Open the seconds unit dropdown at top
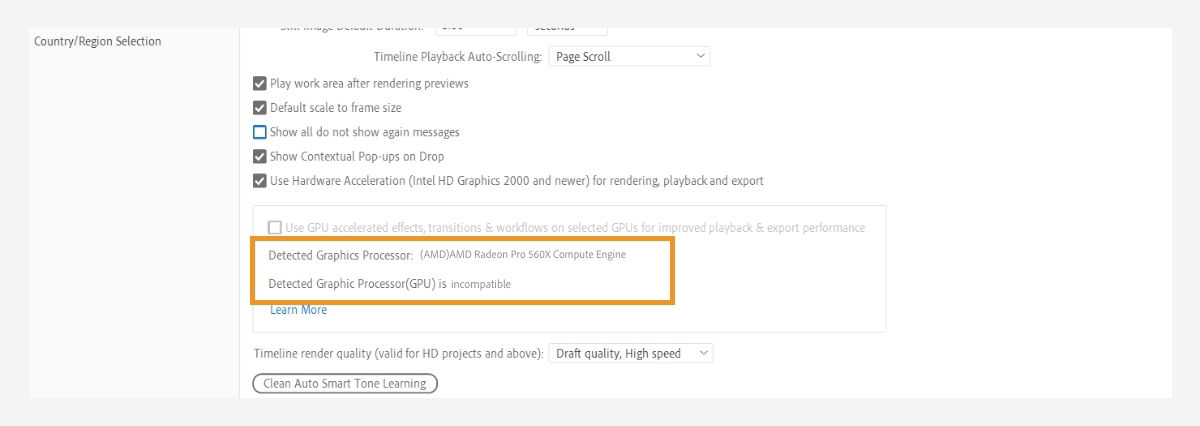 pyautogui.click(x=566, y=30)
